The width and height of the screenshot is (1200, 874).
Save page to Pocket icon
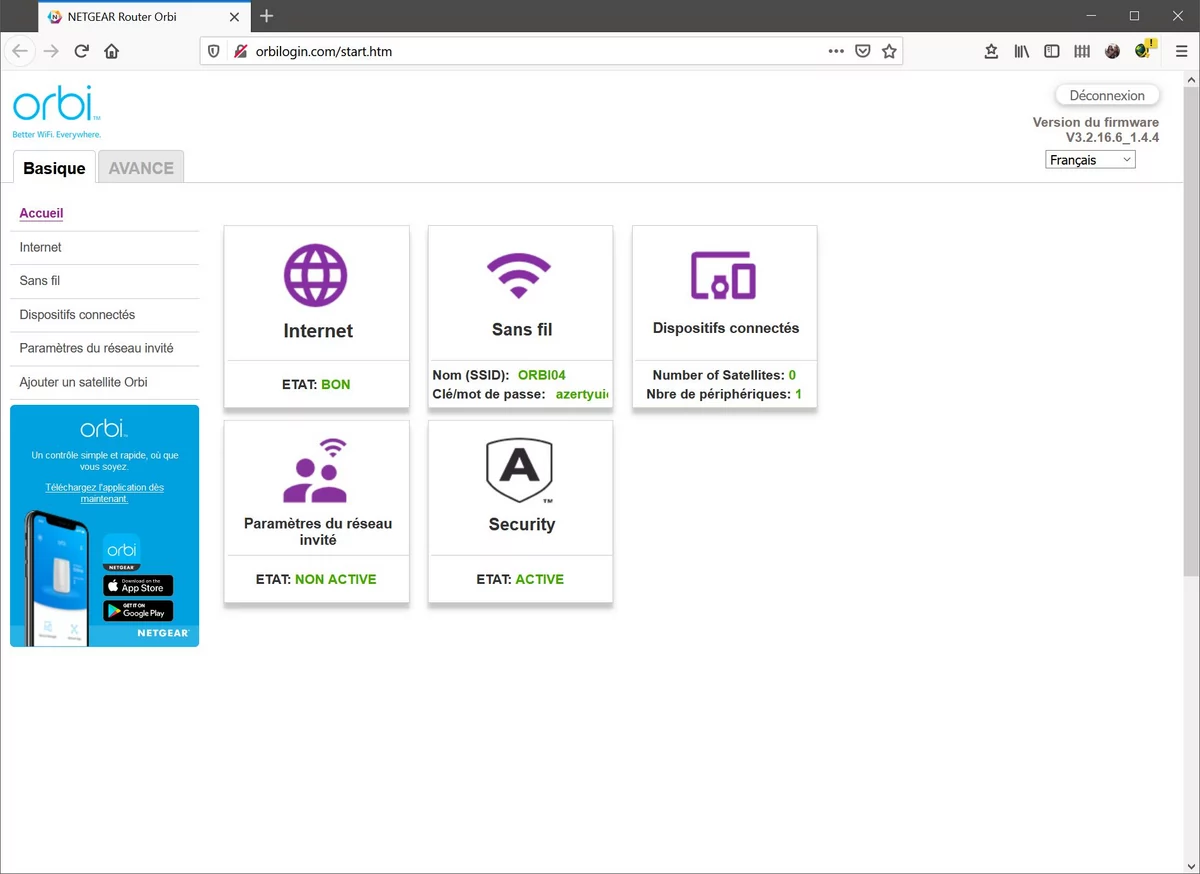click(863, 51)
